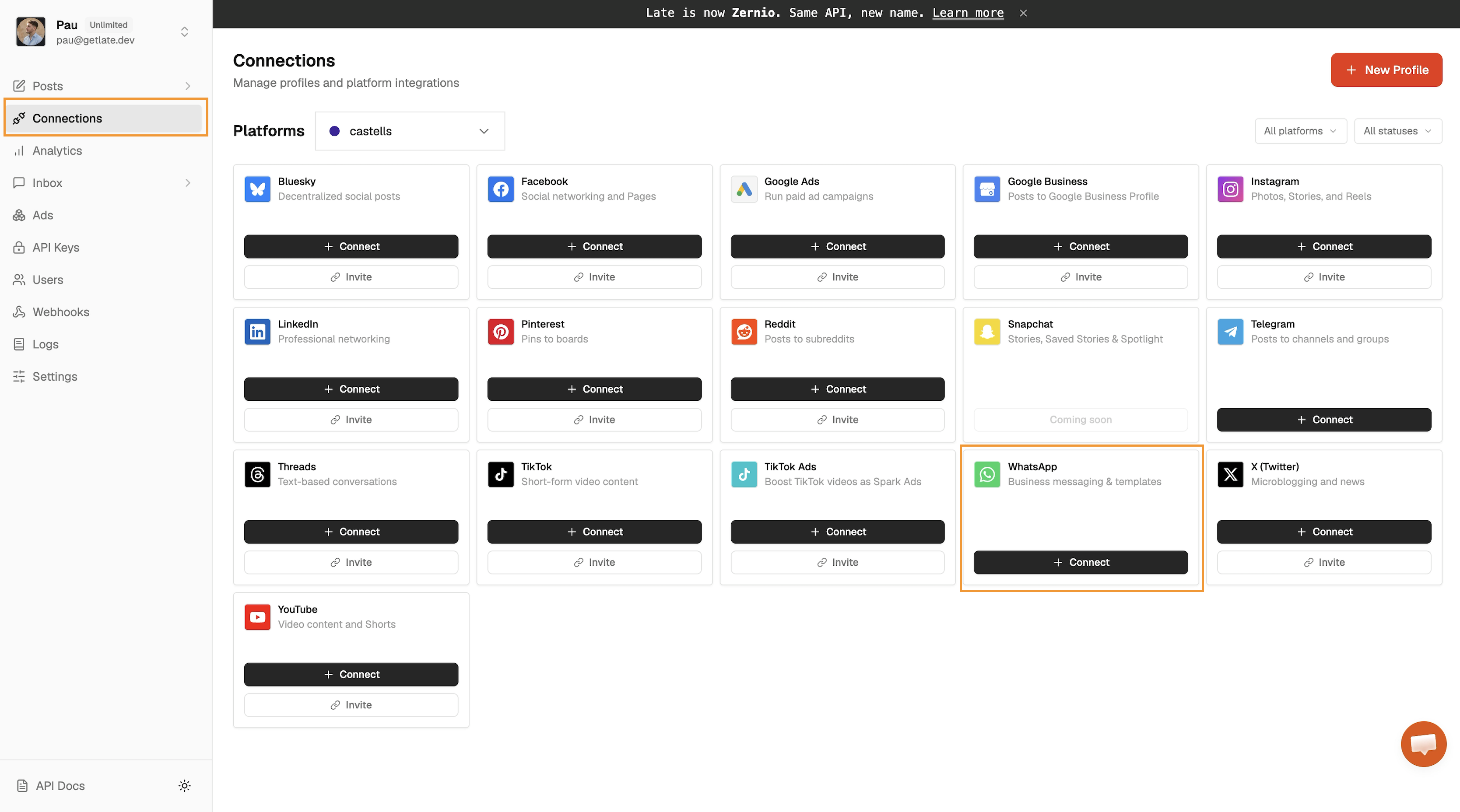Screen dimensions: 1460x812
Task: Open the chat support bubble
Action: point(1423,743)
